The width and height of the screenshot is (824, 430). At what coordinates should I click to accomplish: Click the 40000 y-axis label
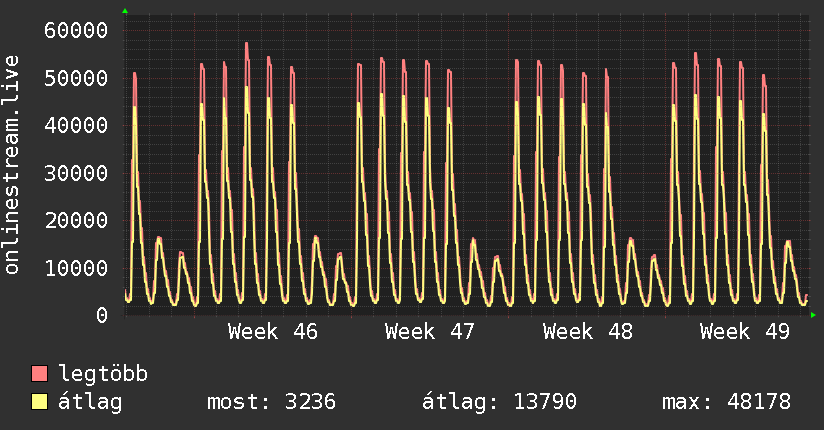[76, 126]
